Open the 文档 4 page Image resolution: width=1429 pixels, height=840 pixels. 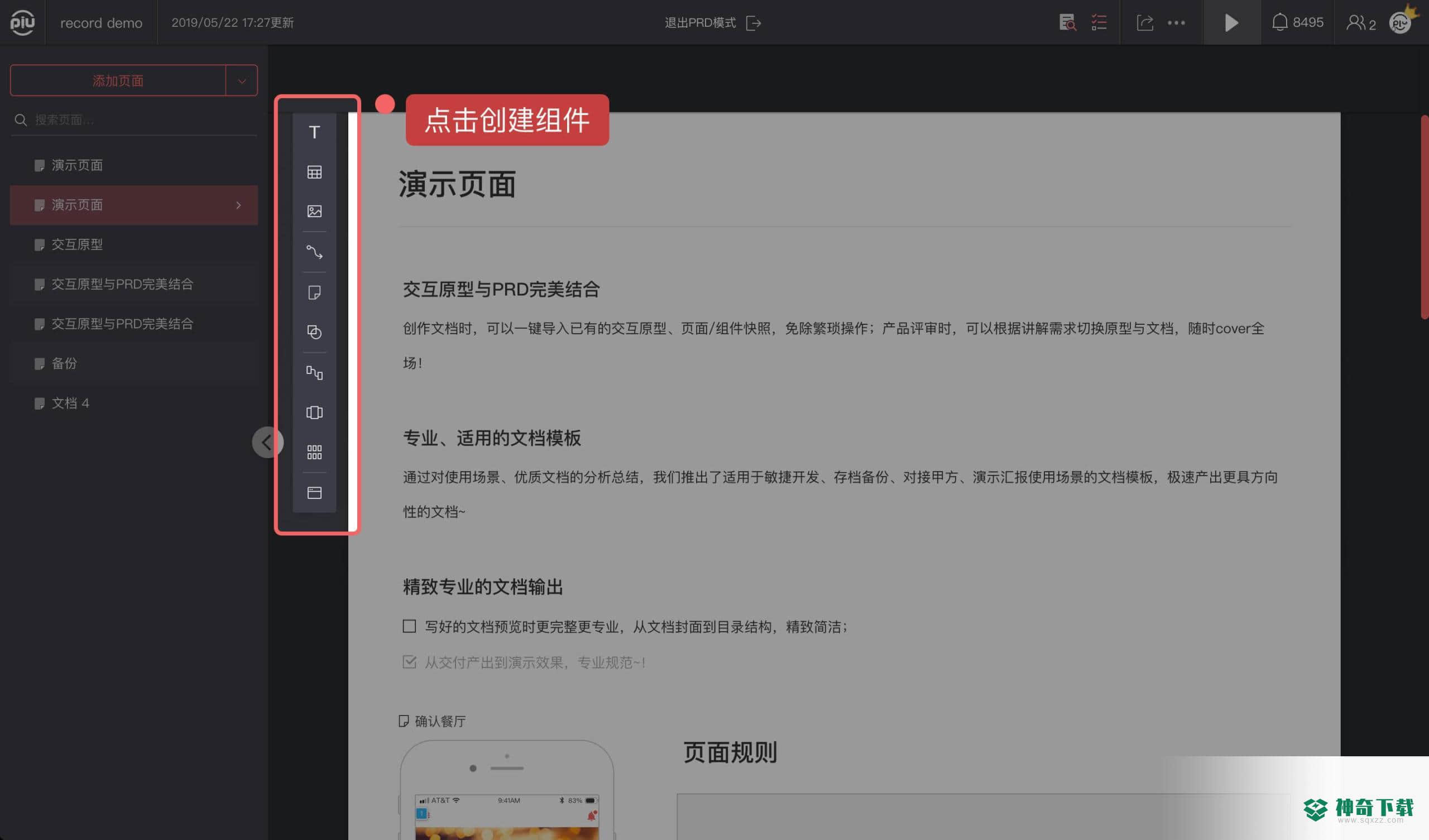click(134, 404)
